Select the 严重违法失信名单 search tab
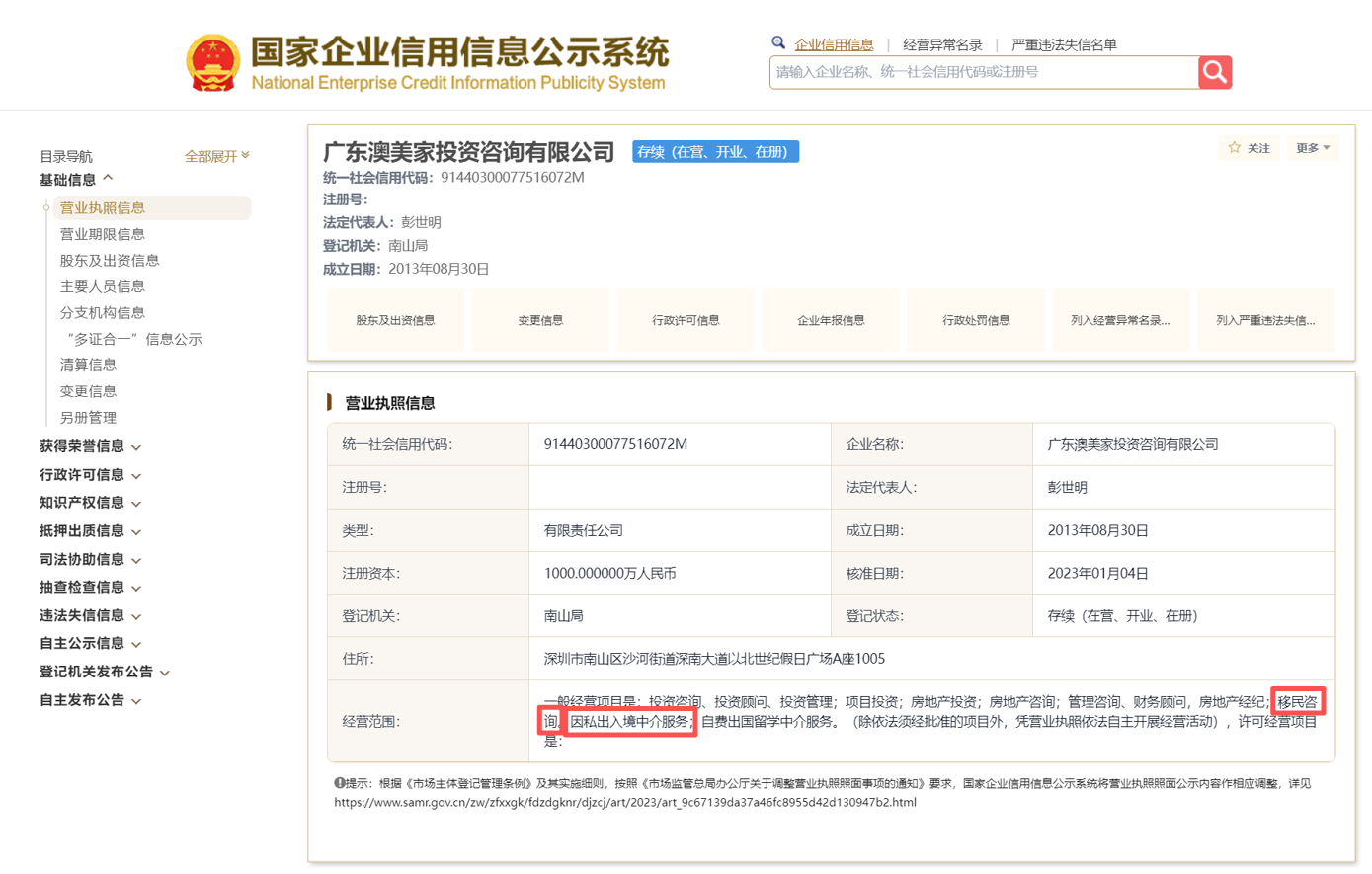Viewport: 1372px width, 874px height. click(x=1064, y=44)
